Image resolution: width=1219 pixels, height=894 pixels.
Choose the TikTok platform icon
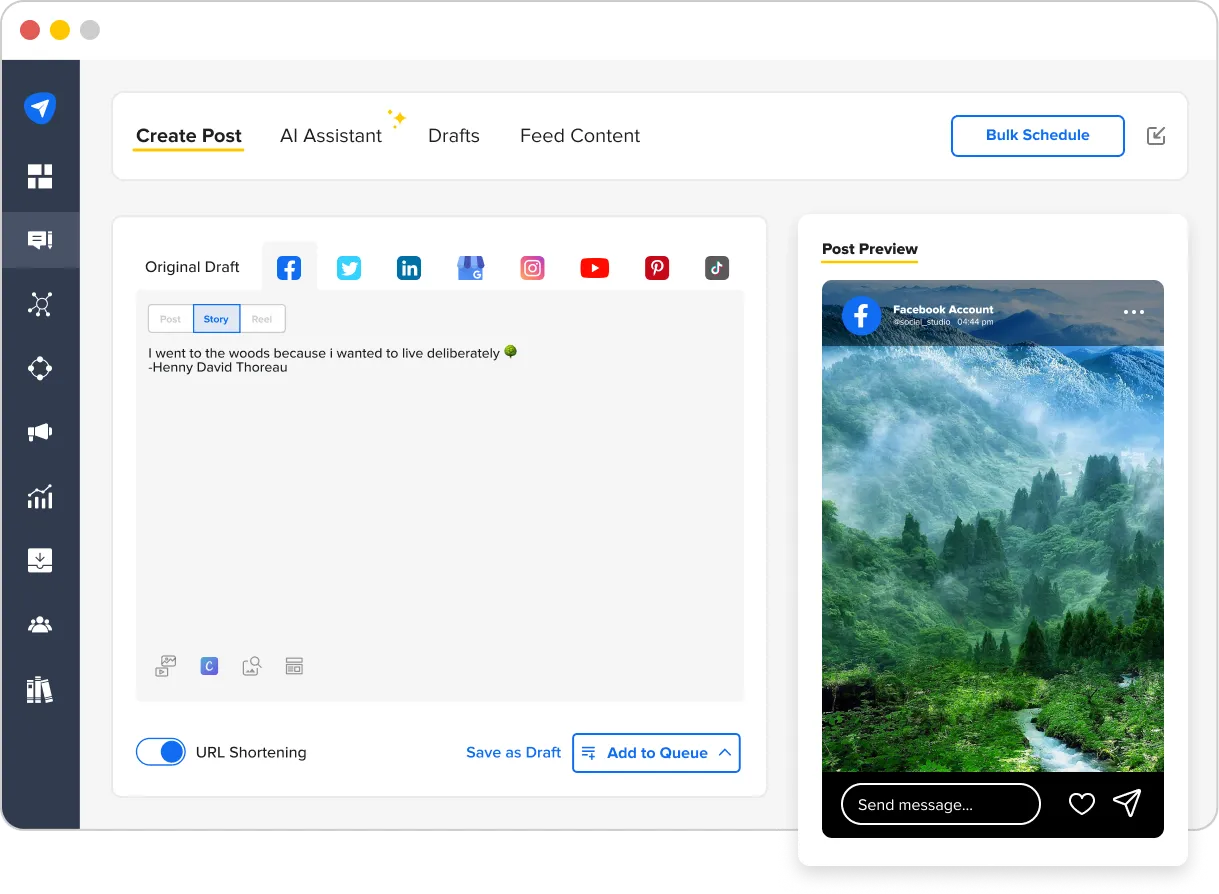tap(716, 268)
